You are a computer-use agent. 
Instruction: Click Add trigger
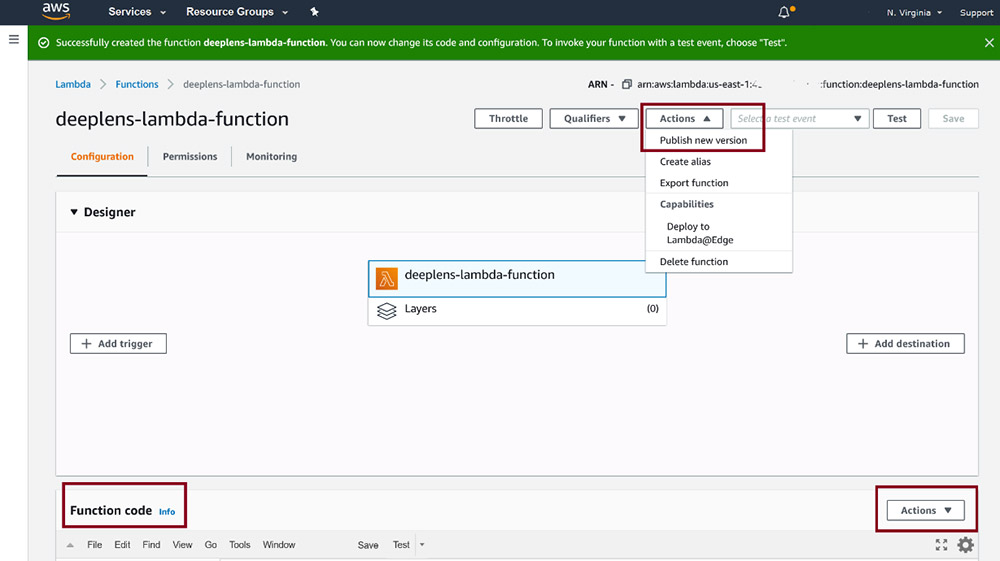pos(118,344)
